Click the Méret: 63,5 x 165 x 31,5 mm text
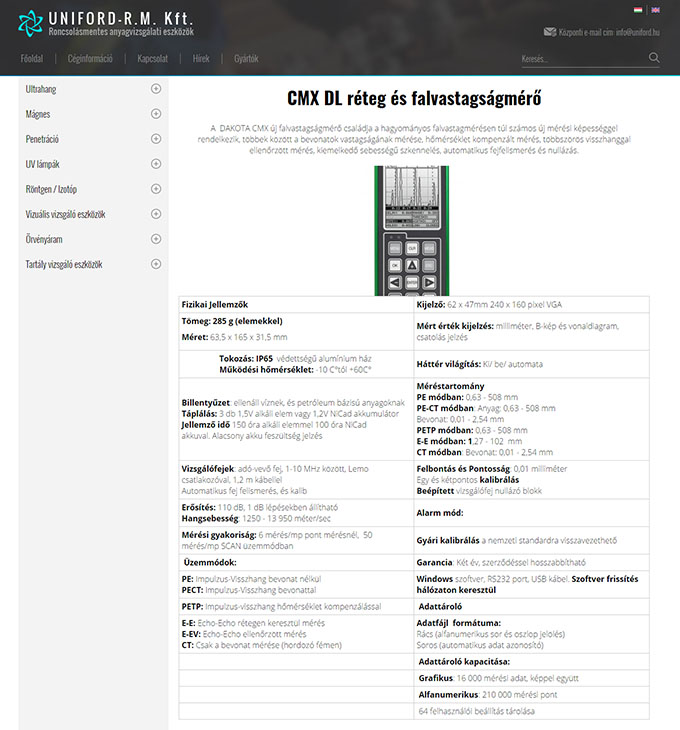Screen dimensions: 680x730 [234, 337]
